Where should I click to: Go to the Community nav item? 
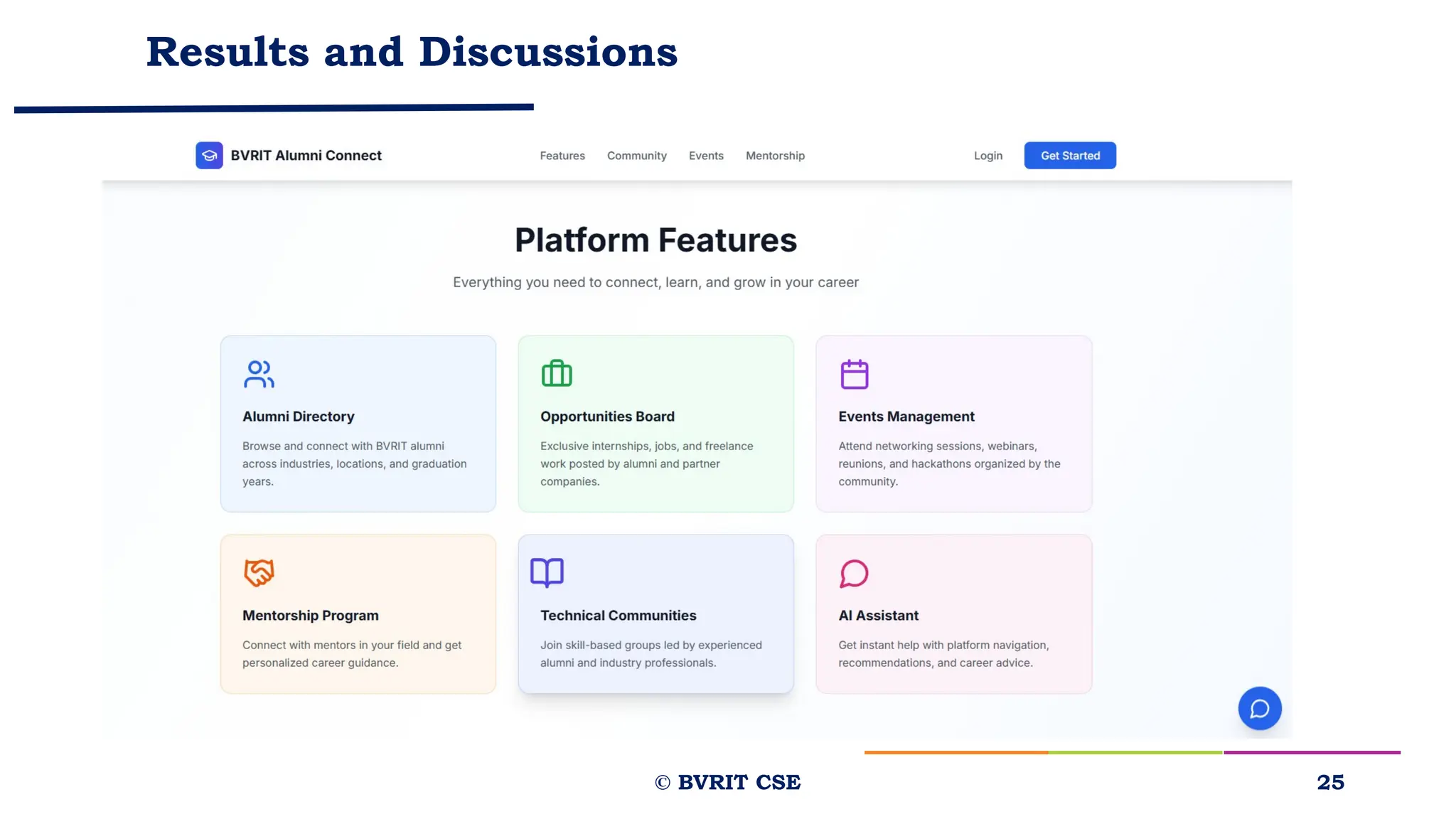click(x=636, y=156)
